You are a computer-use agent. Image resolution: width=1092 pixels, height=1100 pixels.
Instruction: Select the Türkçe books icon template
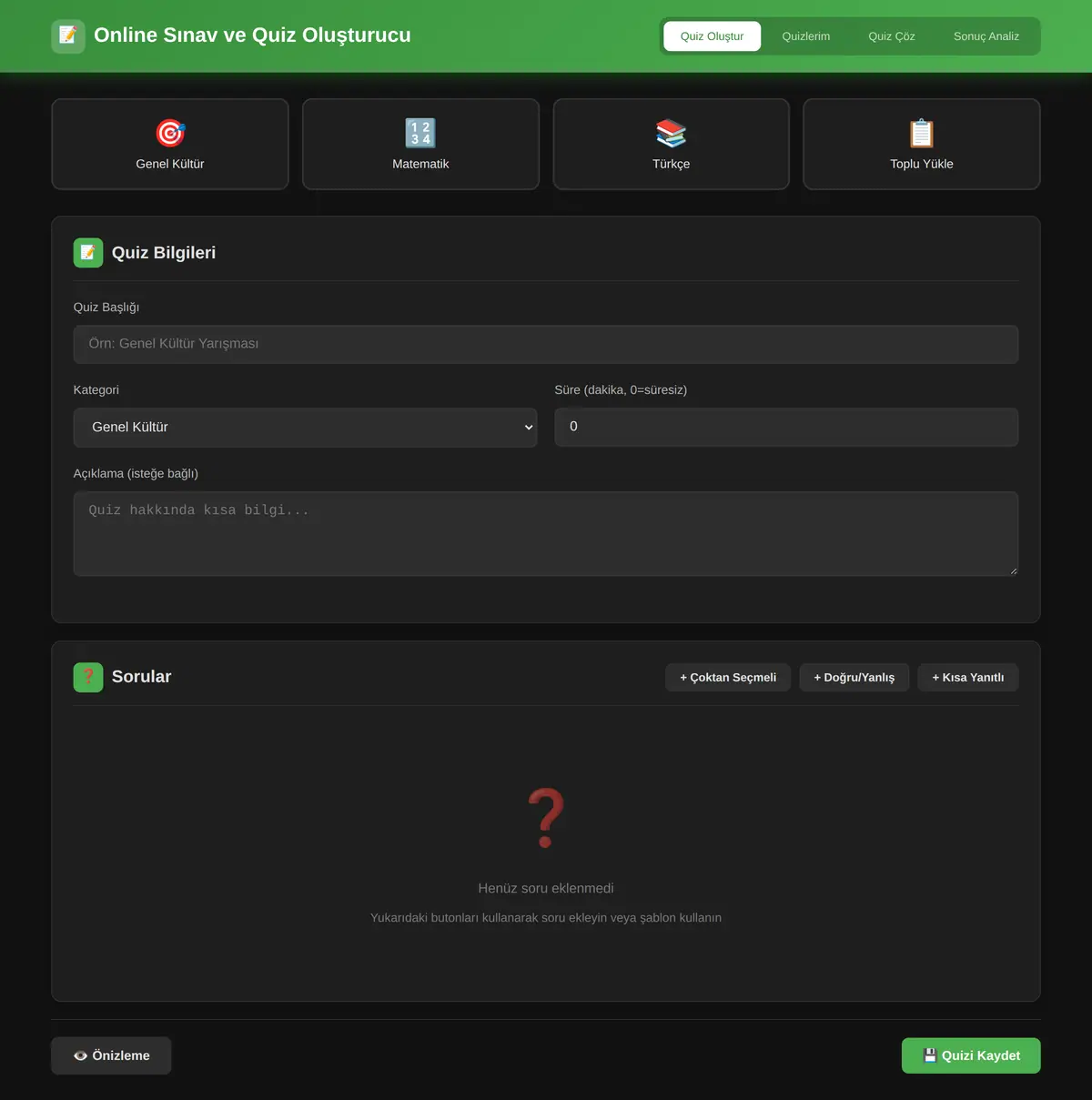[671, 134]
